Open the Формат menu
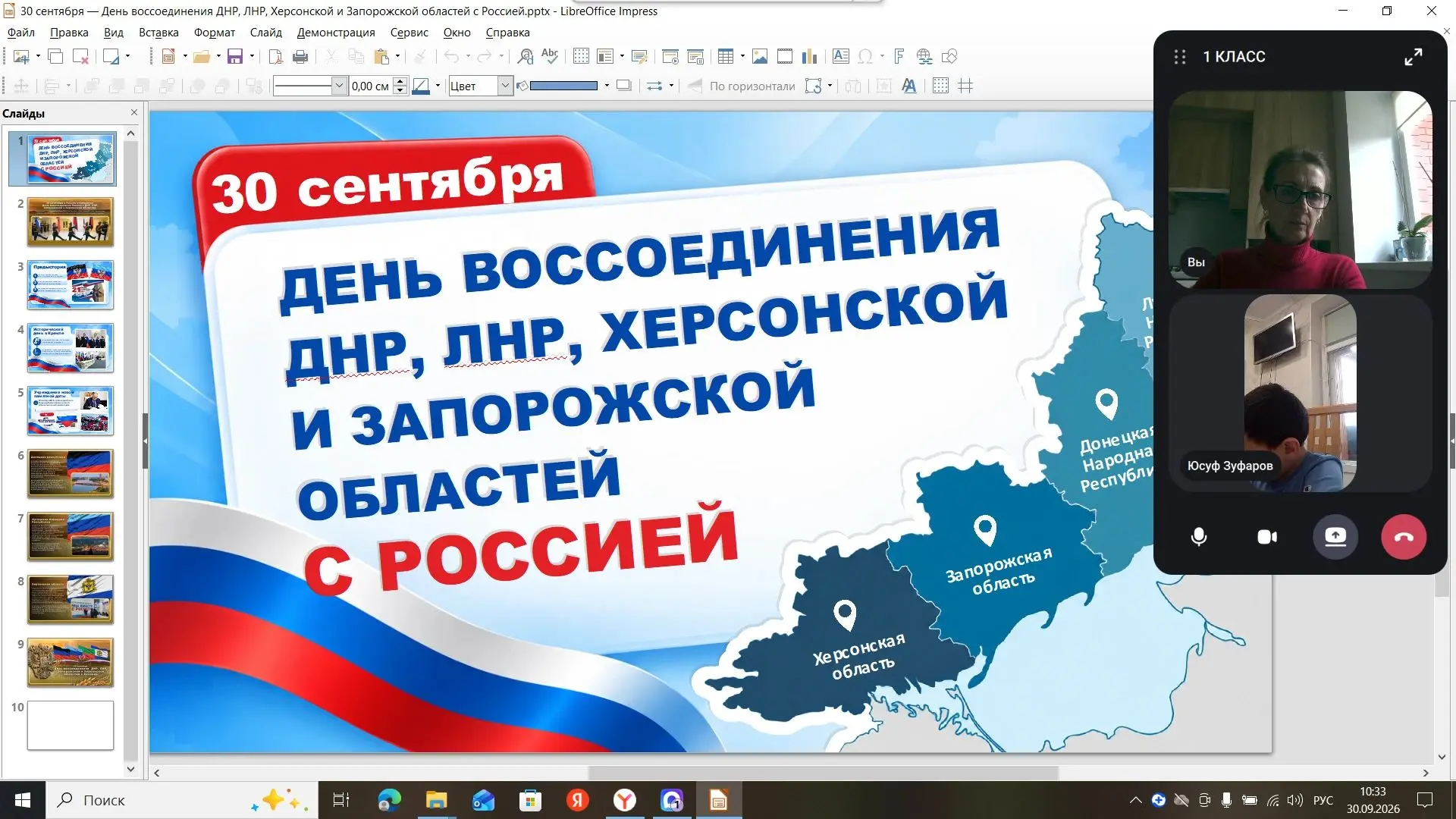Viewport: 1456px width, 819px height. 215,33
